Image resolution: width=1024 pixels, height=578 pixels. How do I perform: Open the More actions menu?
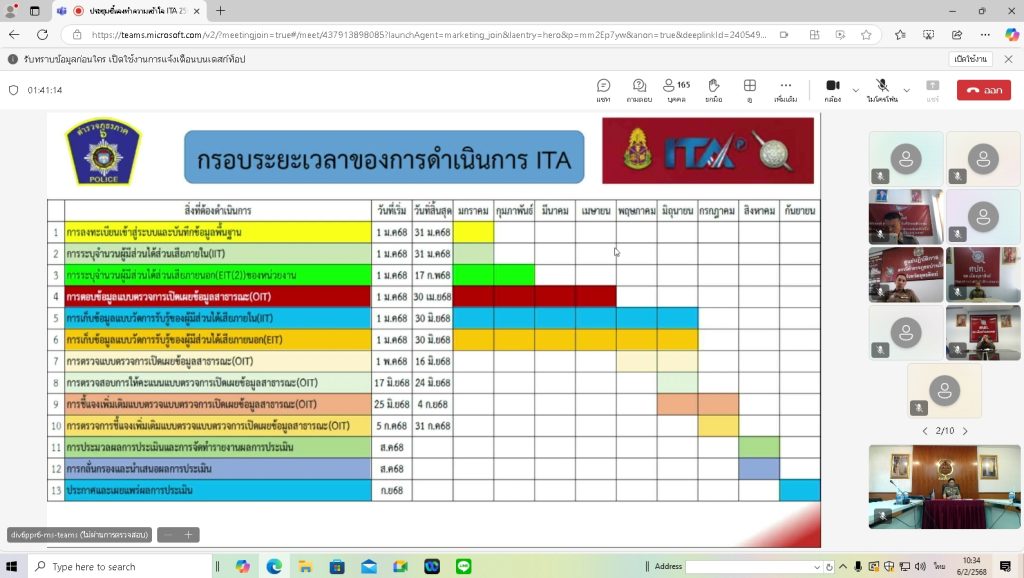click(786, 90)
